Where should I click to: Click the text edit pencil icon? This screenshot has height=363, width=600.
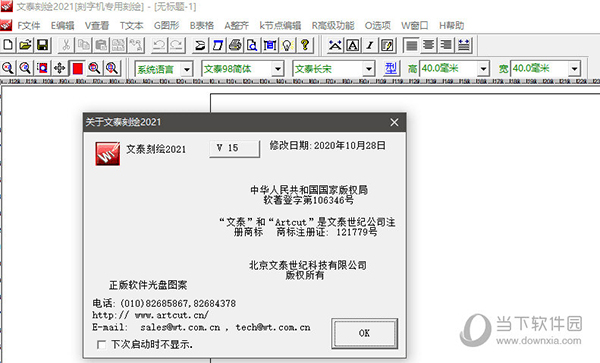387,45
